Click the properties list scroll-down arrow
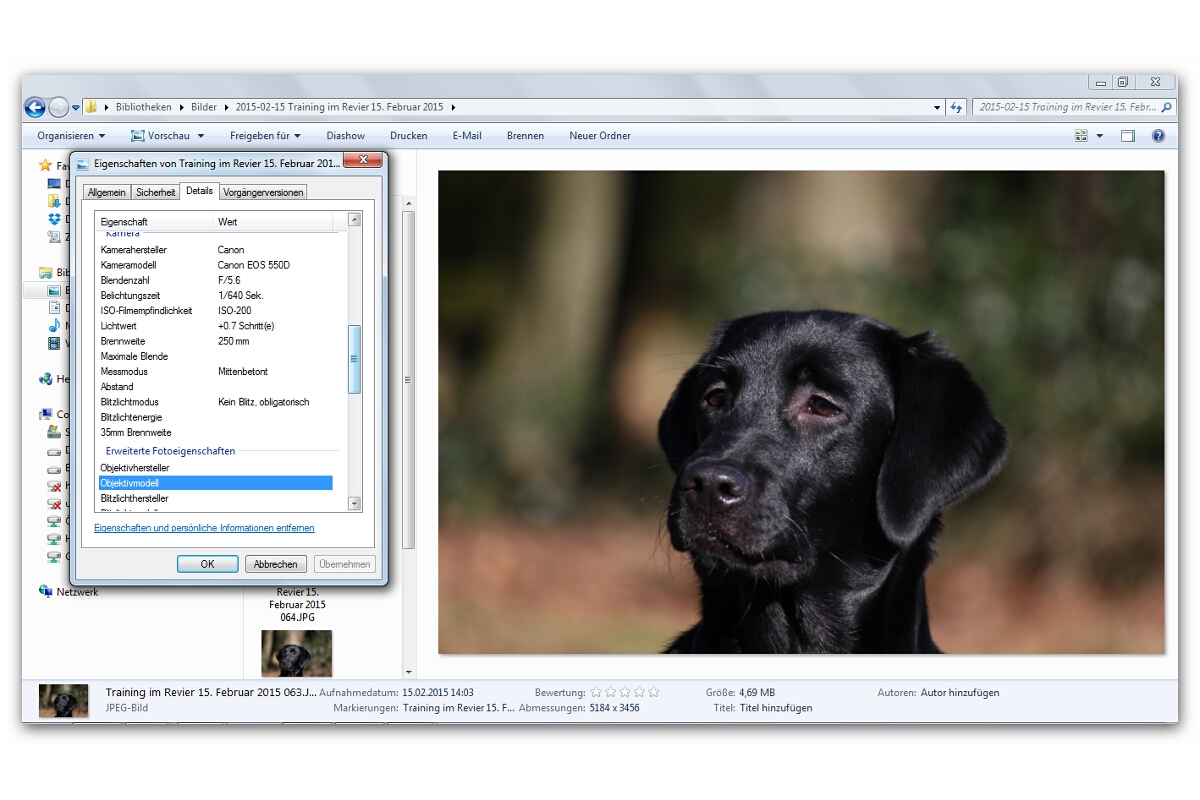Image resolution: width=1200 pixels, height=800 pixels. [x=354, y=504]
